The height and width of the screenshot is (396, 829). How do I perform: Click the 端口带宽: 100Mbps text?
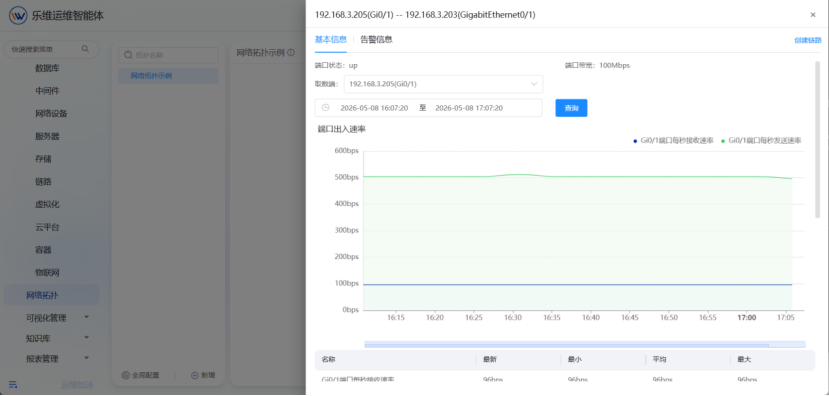597,66
